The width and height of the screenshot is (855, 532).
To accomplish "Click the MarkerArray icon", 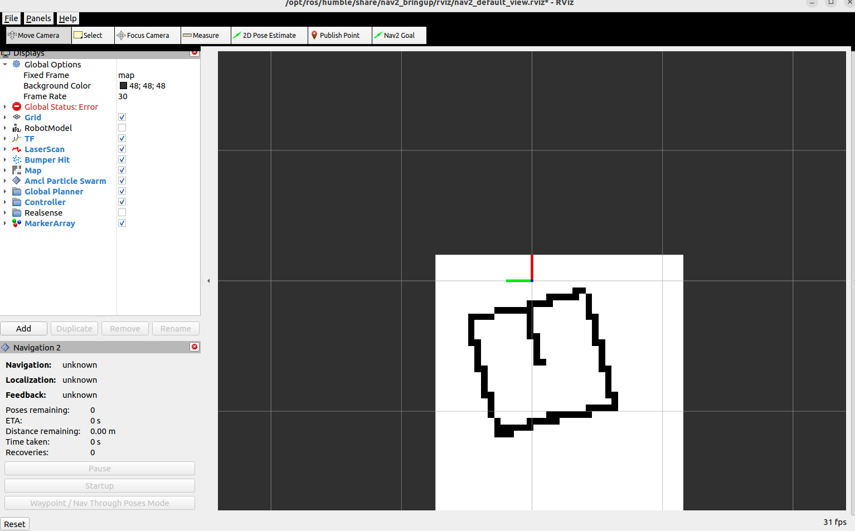I will pyautogui.click(x=16, y=223).
